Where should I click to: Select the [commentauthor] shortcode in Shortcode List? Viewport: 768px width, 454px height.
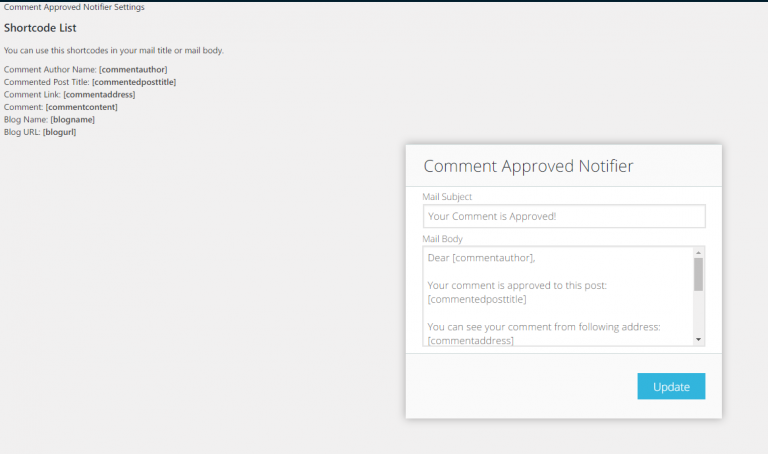(133, 70)
